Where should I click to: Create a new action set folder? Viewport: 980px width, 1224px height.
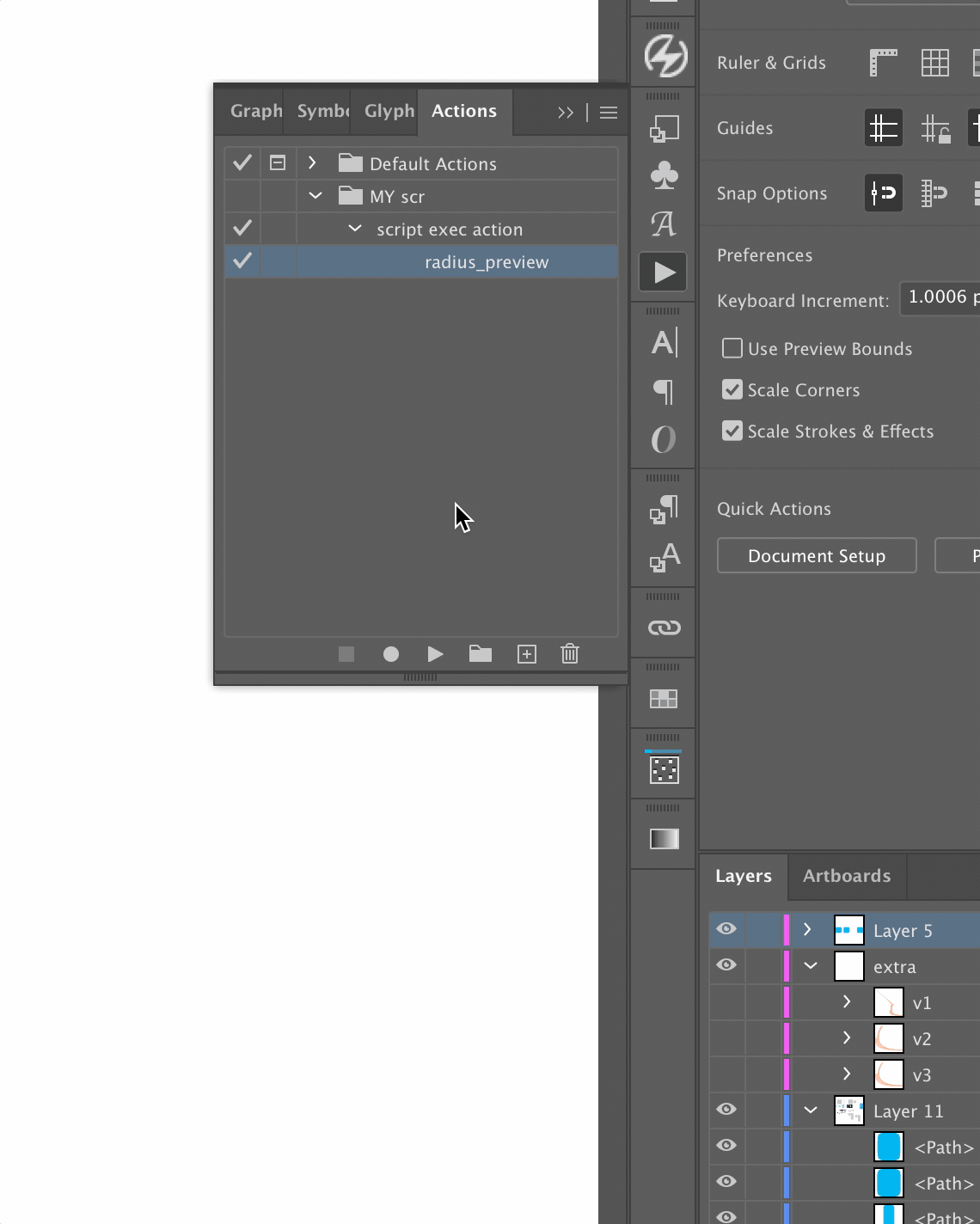481,654
